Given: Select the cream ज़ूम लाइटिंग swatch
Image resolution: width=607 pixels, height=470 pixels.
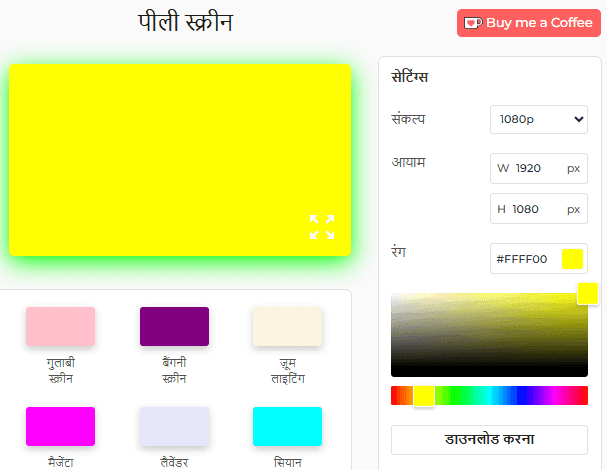Looking at the screenshot, I should pos(287,326).
